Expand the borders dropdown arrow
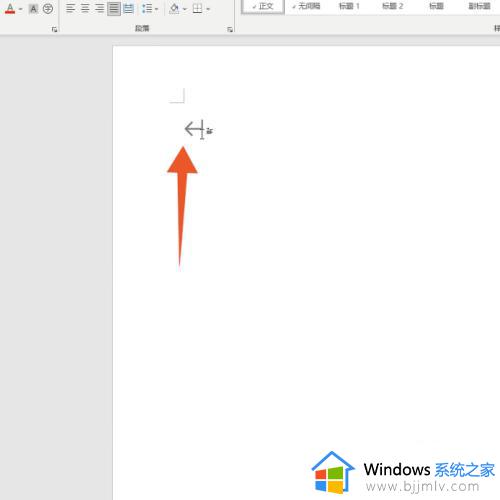500x500 pixels. coord(208,9)
